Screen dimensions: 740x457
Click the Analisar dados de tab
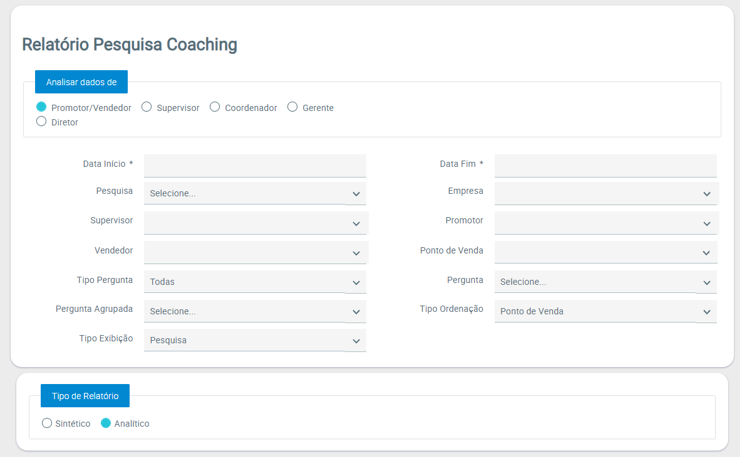click(x=81, y=82)
